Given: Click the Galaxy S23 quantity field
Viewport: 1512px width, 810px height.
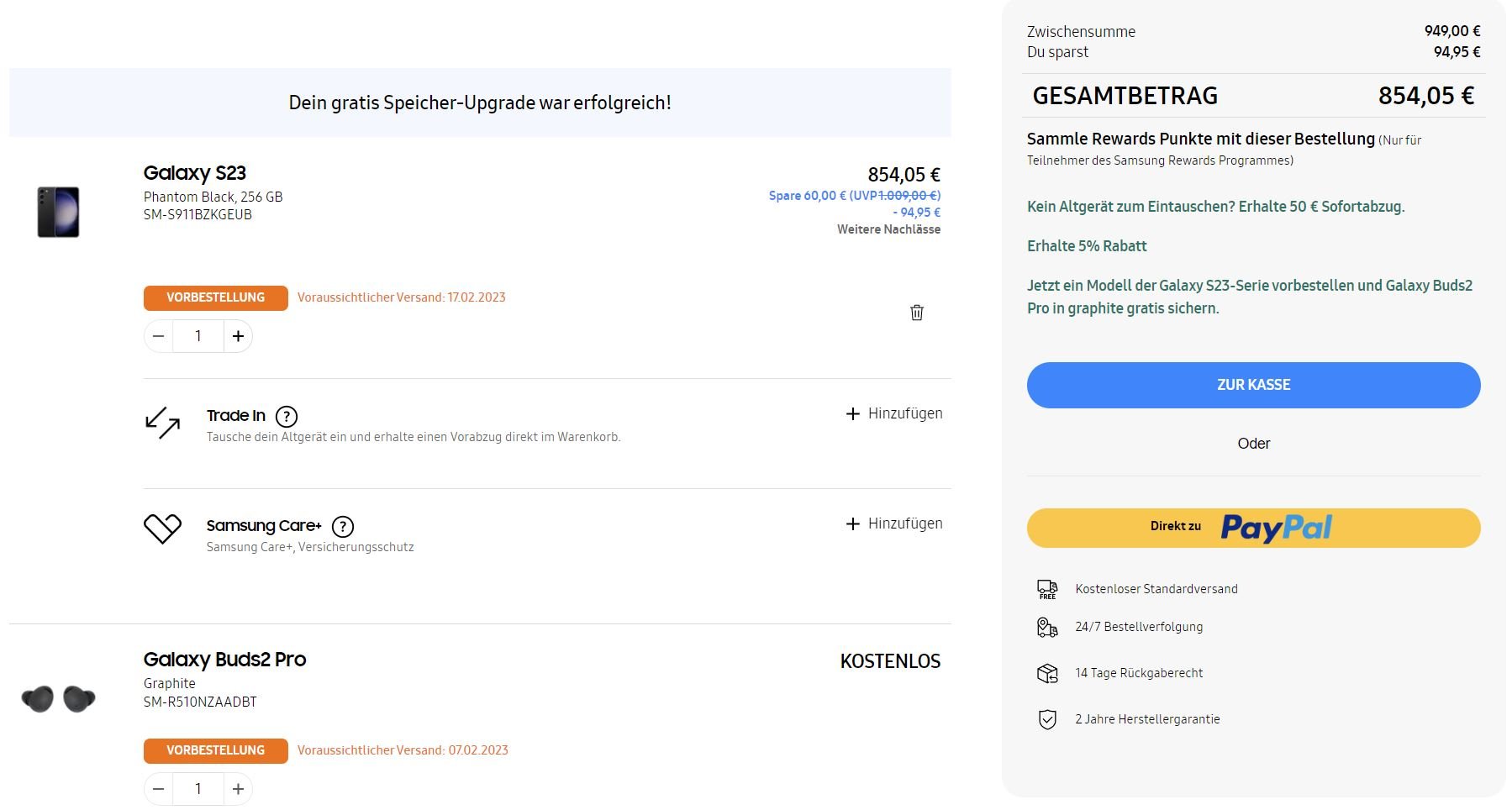Looking at the screenshot, I should point(198,336).
